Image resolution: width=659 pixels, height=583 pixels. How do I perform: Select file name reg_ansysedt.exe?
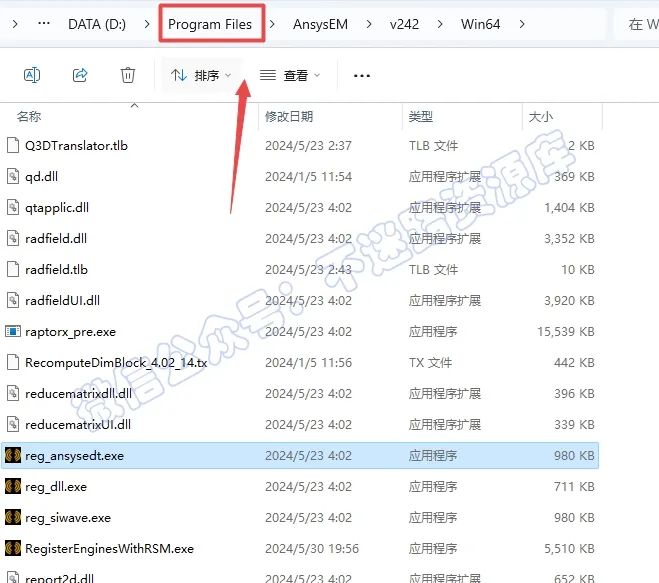74,456
